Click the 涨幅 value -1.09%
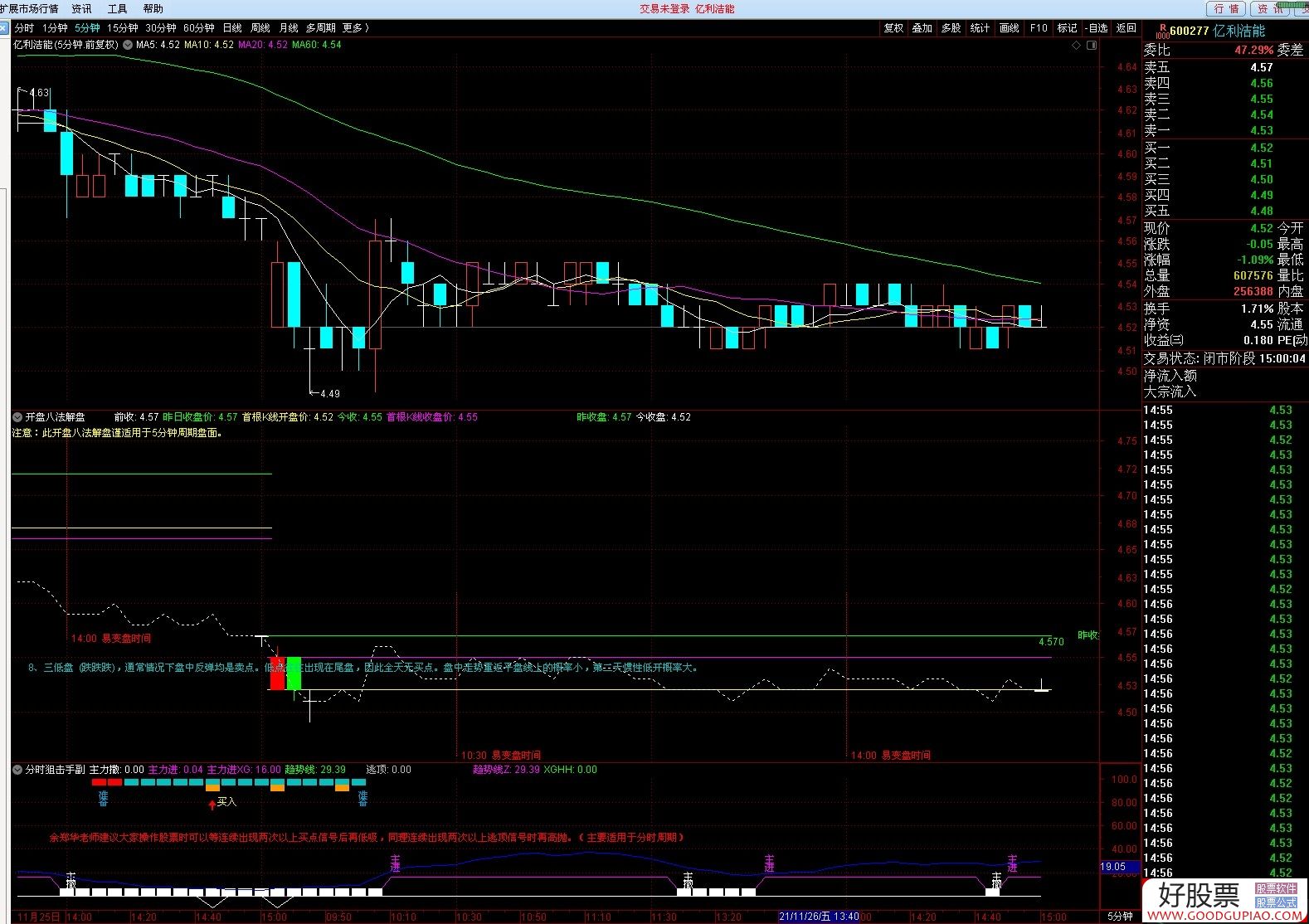This screenshot has width=1309, height=924. coord(1255,260)
